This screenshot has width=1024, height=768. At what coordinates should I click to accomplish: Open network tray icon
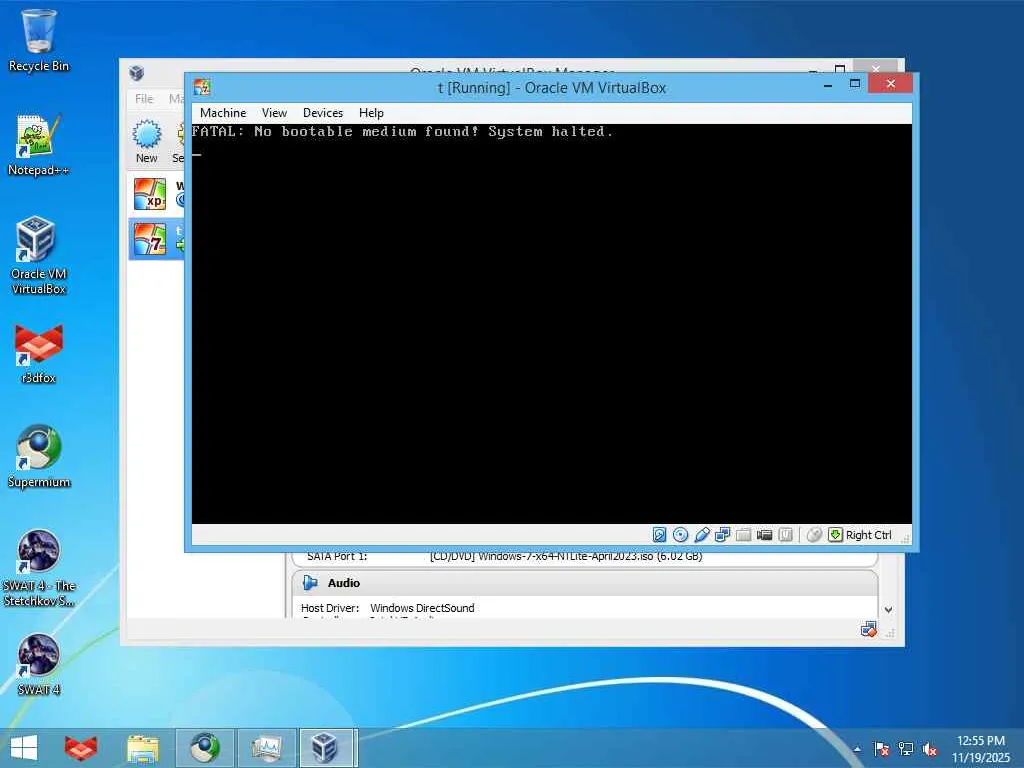906,749
